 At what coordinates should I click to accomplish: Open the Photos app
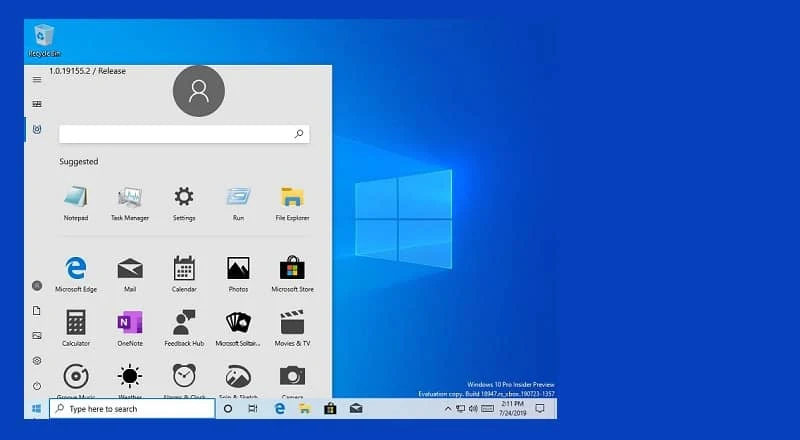(x=238, y=274)
